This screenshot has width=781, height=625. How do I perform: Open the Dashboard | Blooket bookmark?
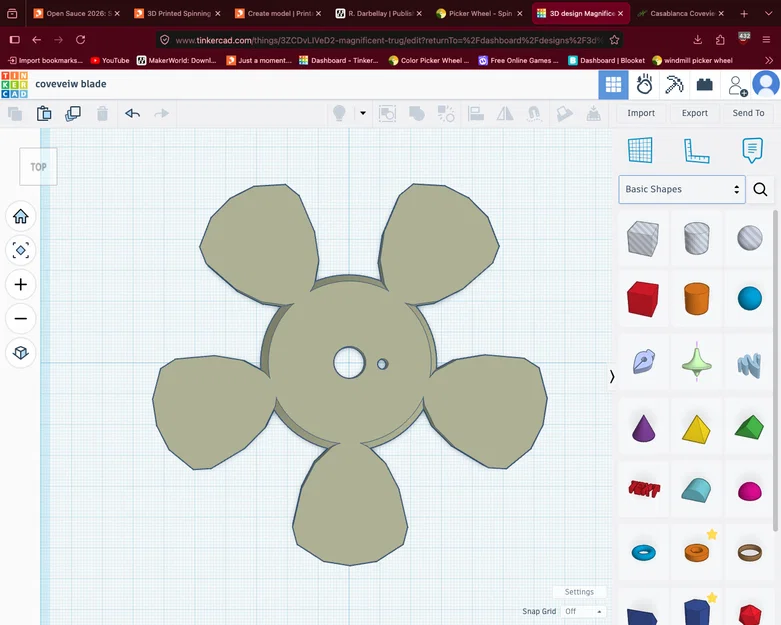click(x=607, y=61)
